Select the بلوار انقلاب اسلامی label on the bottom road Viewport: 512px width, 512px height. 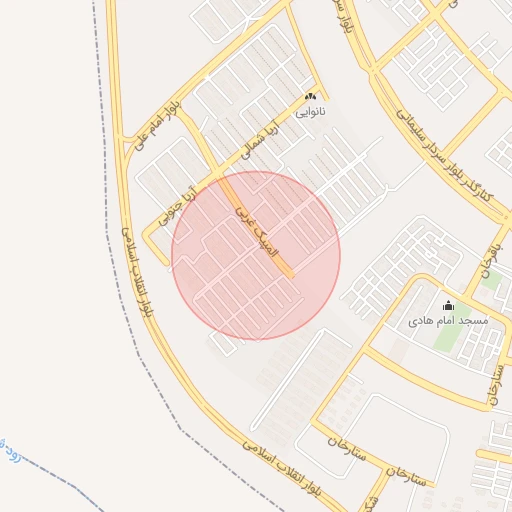click(283, 468)
